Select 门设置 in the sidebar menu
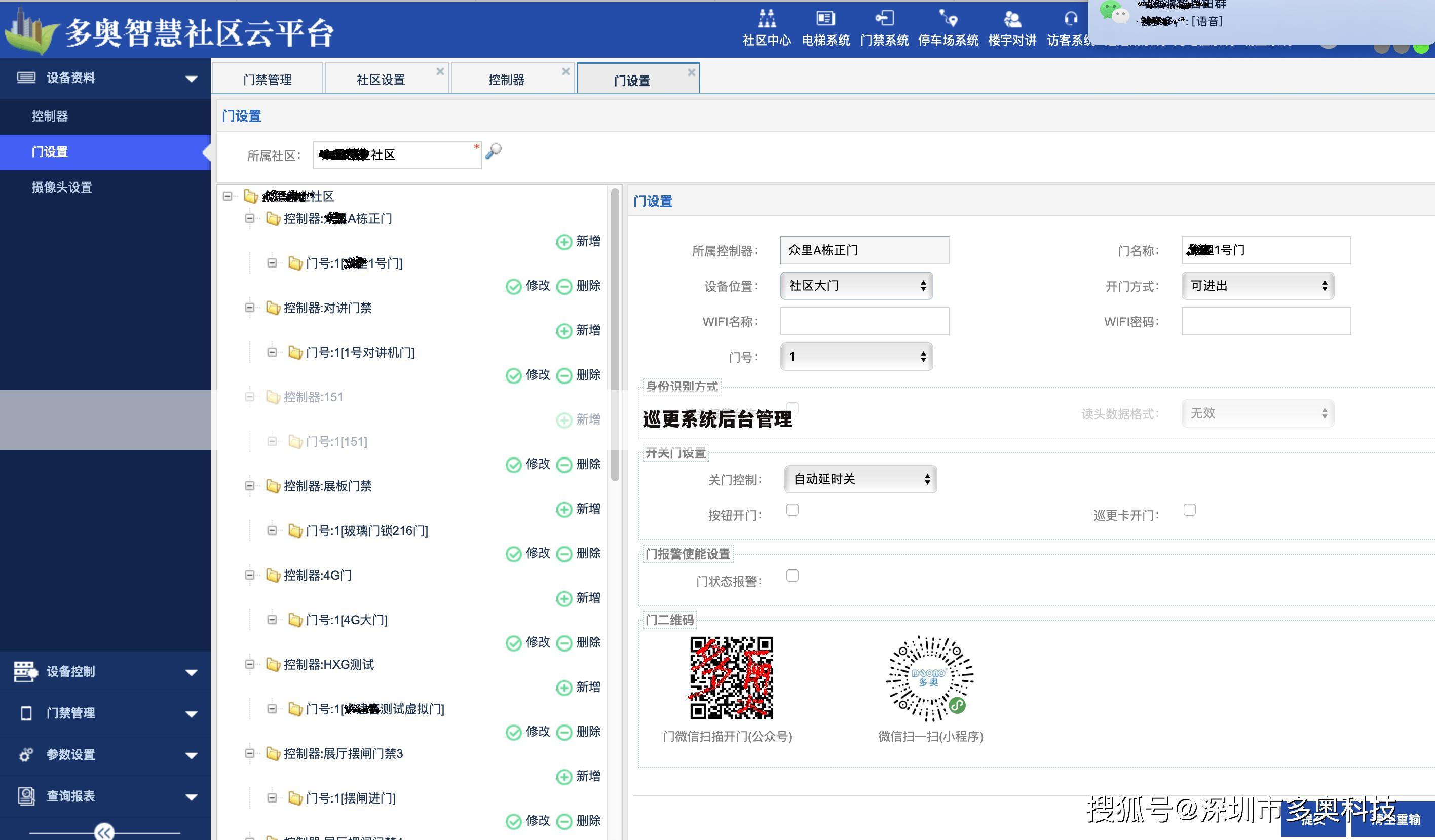Image resolution: width=1435 pixels, height=840 pixels. click(x=105, y=152)
